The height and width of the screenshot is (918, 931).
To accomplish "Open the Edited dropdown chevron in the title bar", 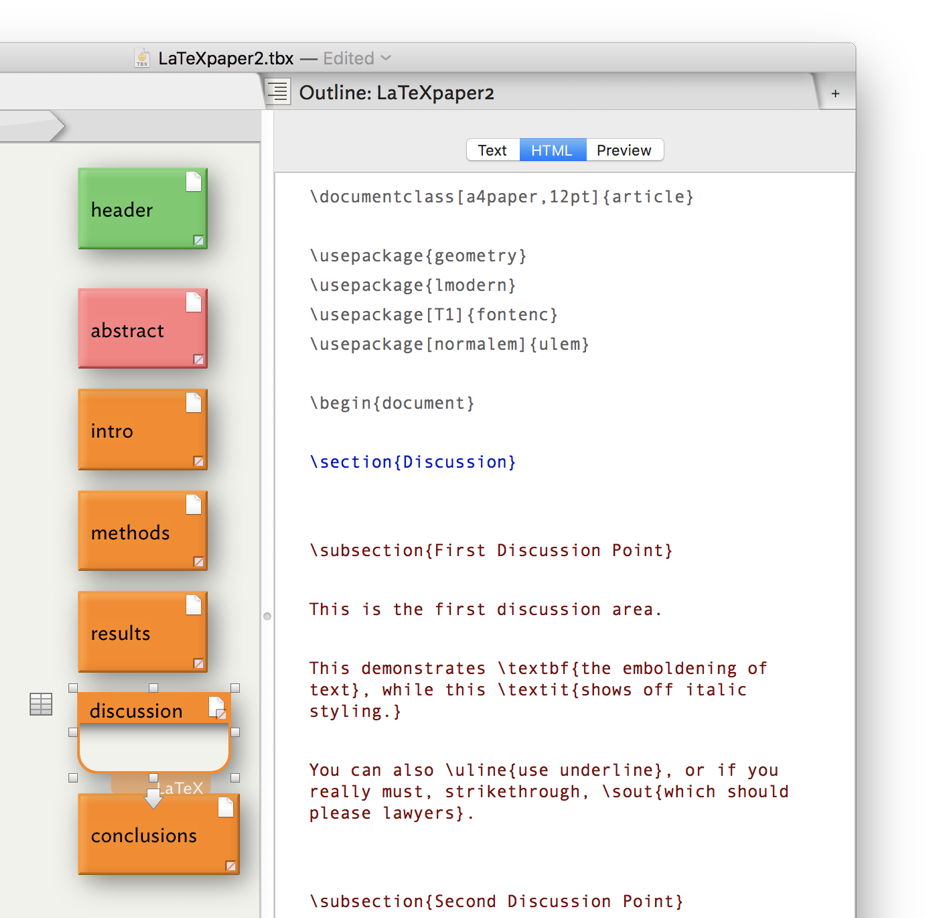I will click(x=386, y=58).
